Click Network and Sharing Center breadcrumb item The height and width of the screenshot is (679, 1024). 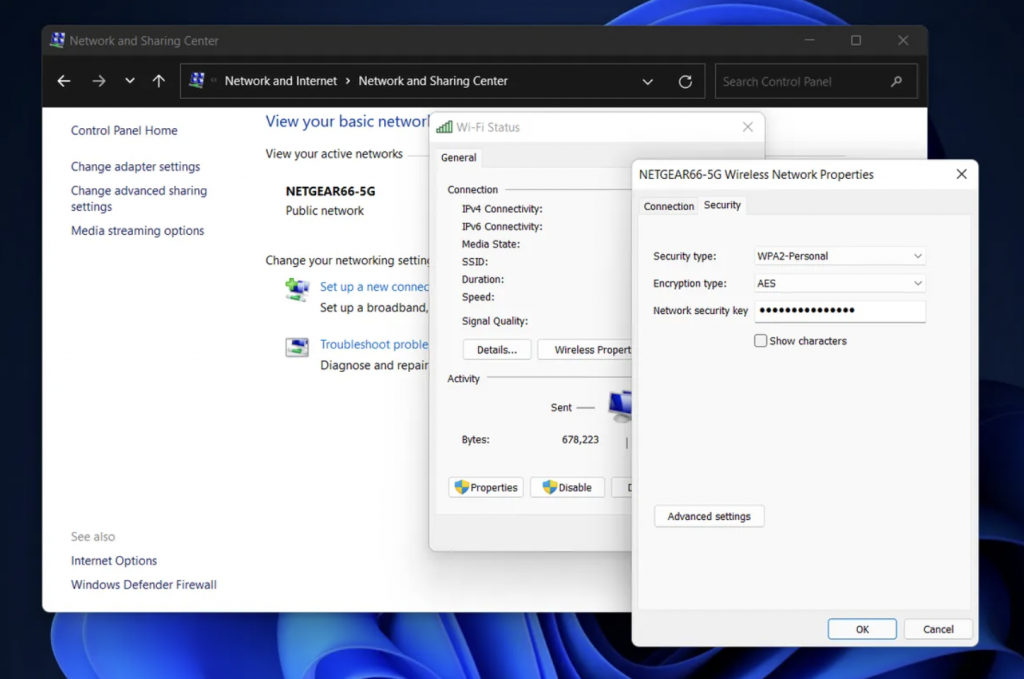pos(433,81)
